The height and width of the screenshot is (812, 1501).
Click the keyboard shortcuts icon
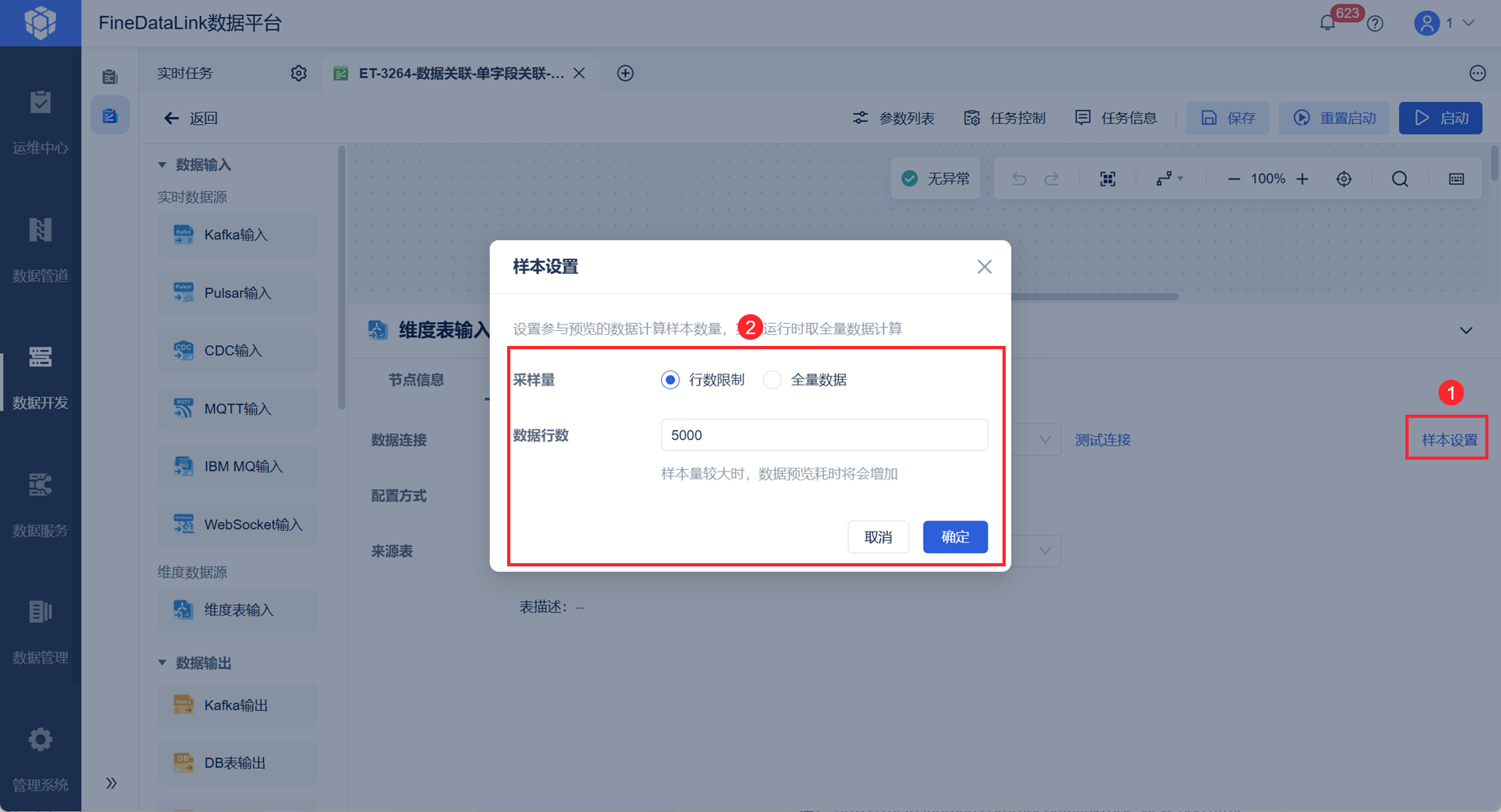click(x=1457, y=179)
